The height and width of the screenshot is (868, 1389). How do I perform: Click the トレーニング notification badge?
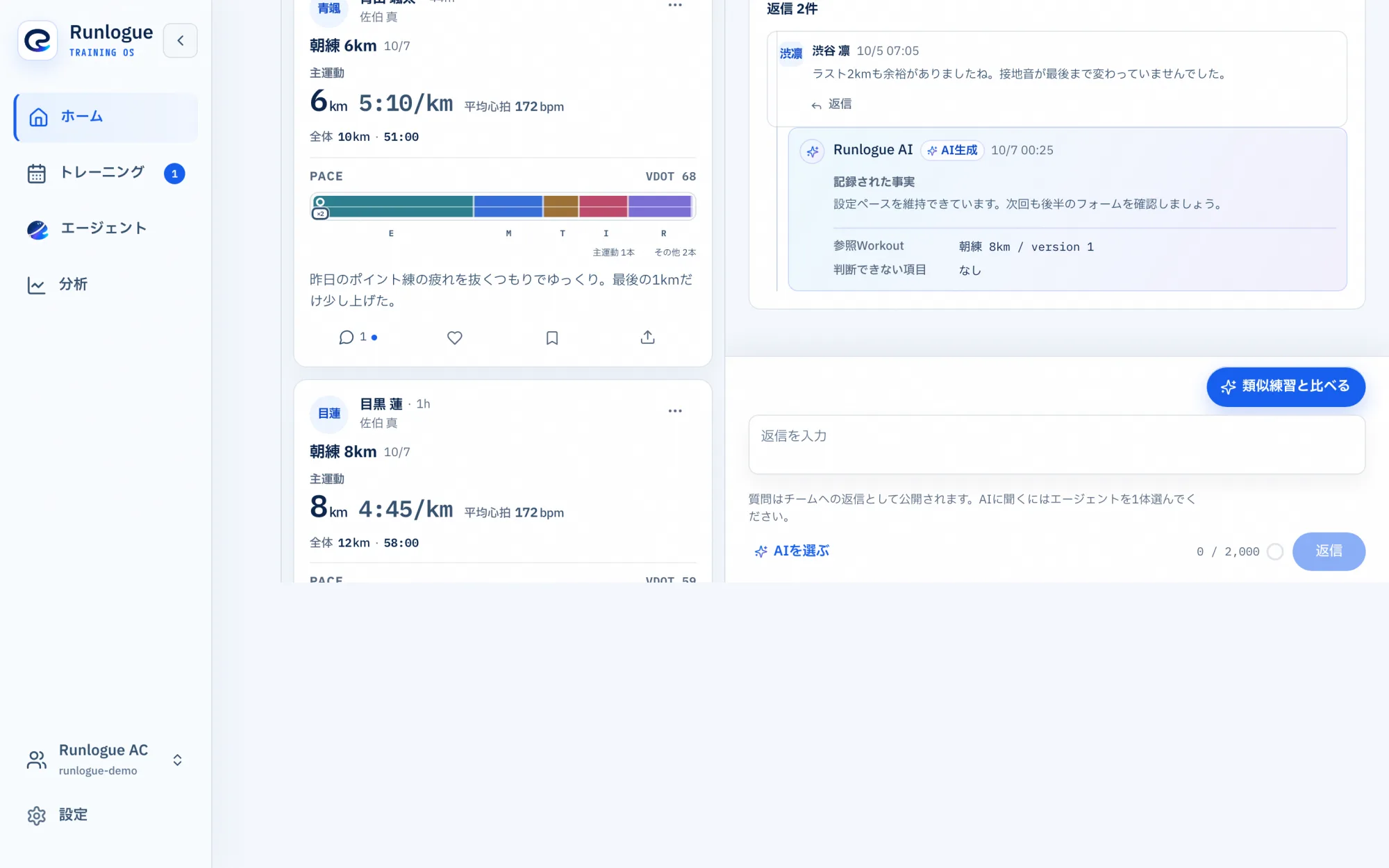(174, 174)
